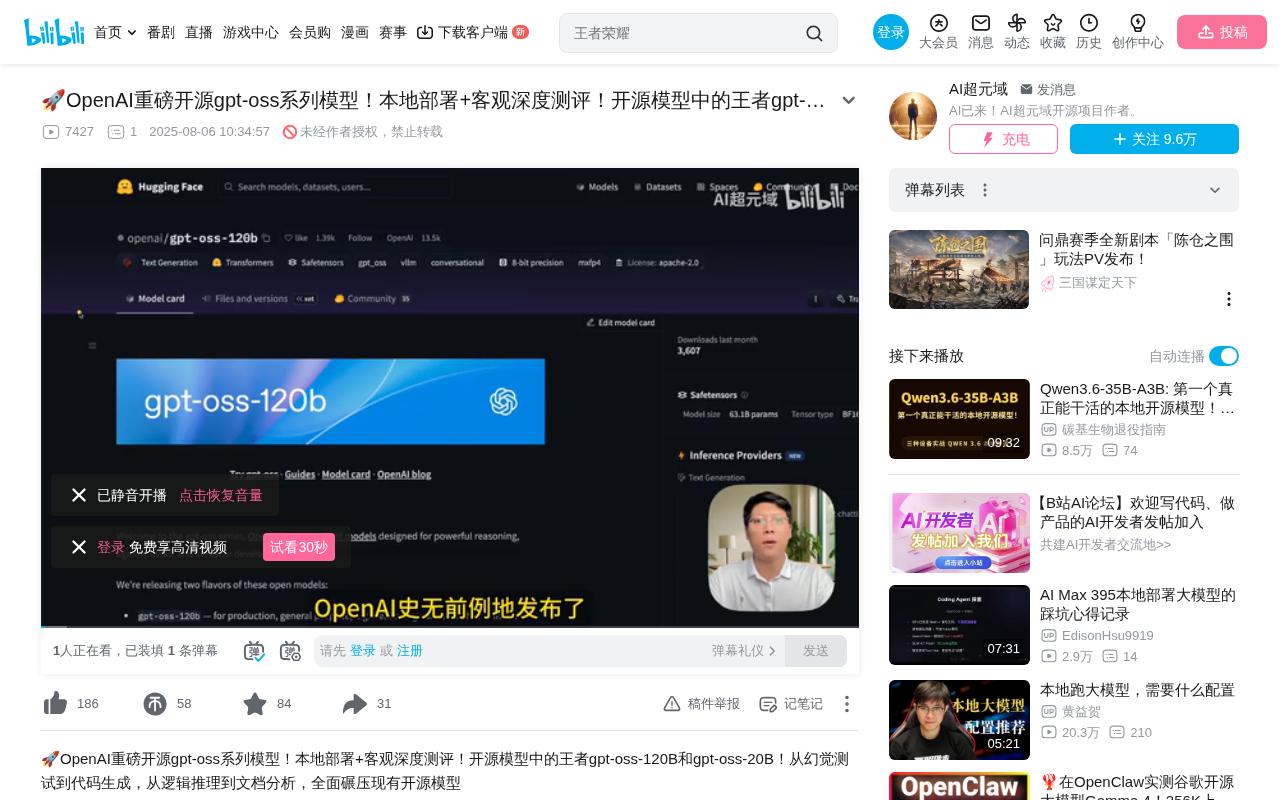Open 弹幕列表 options menu dots

click(x=985, y=190)
